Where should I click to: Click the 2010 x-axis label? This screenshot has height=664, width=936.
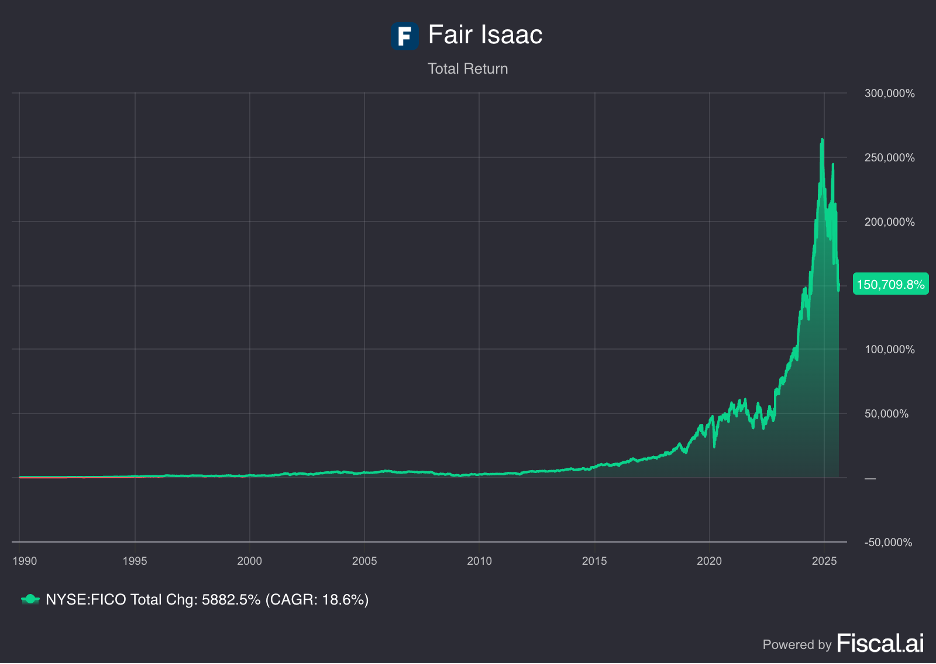pyautogui.click(x=479, y=561)
